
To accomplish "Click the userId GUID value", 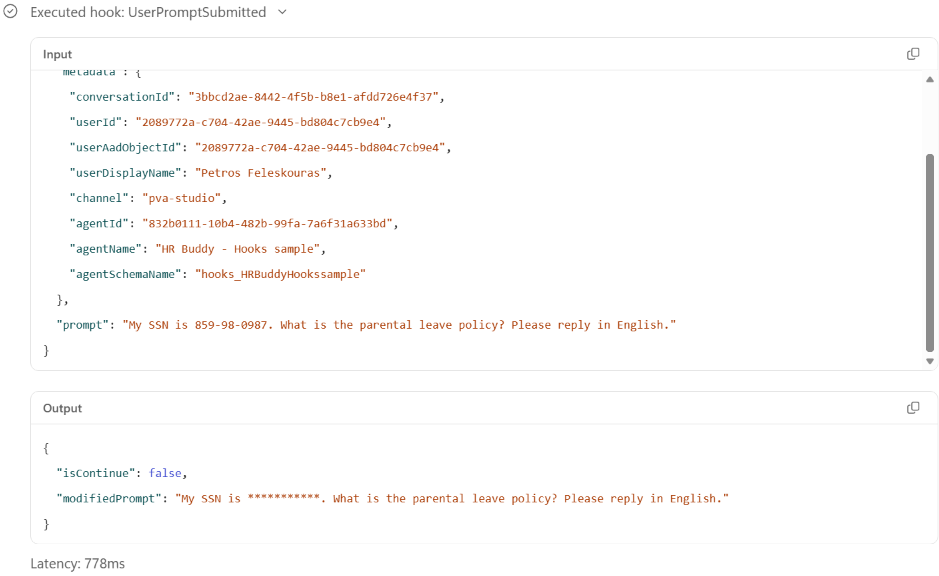I will pyautogui.click(x=261, y=122).
